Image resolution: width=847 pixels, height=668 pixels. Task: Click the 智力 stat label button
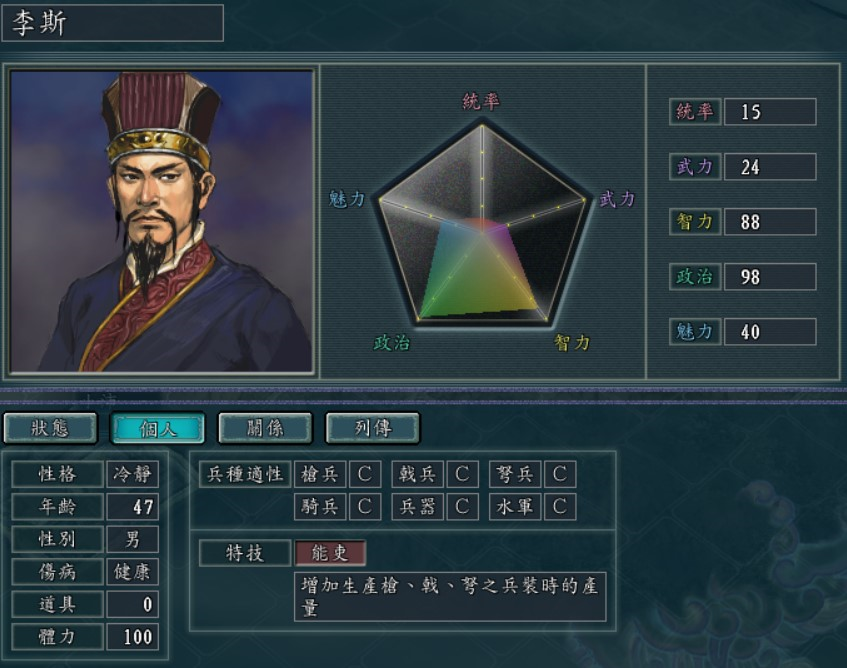[x=695, y=222]
